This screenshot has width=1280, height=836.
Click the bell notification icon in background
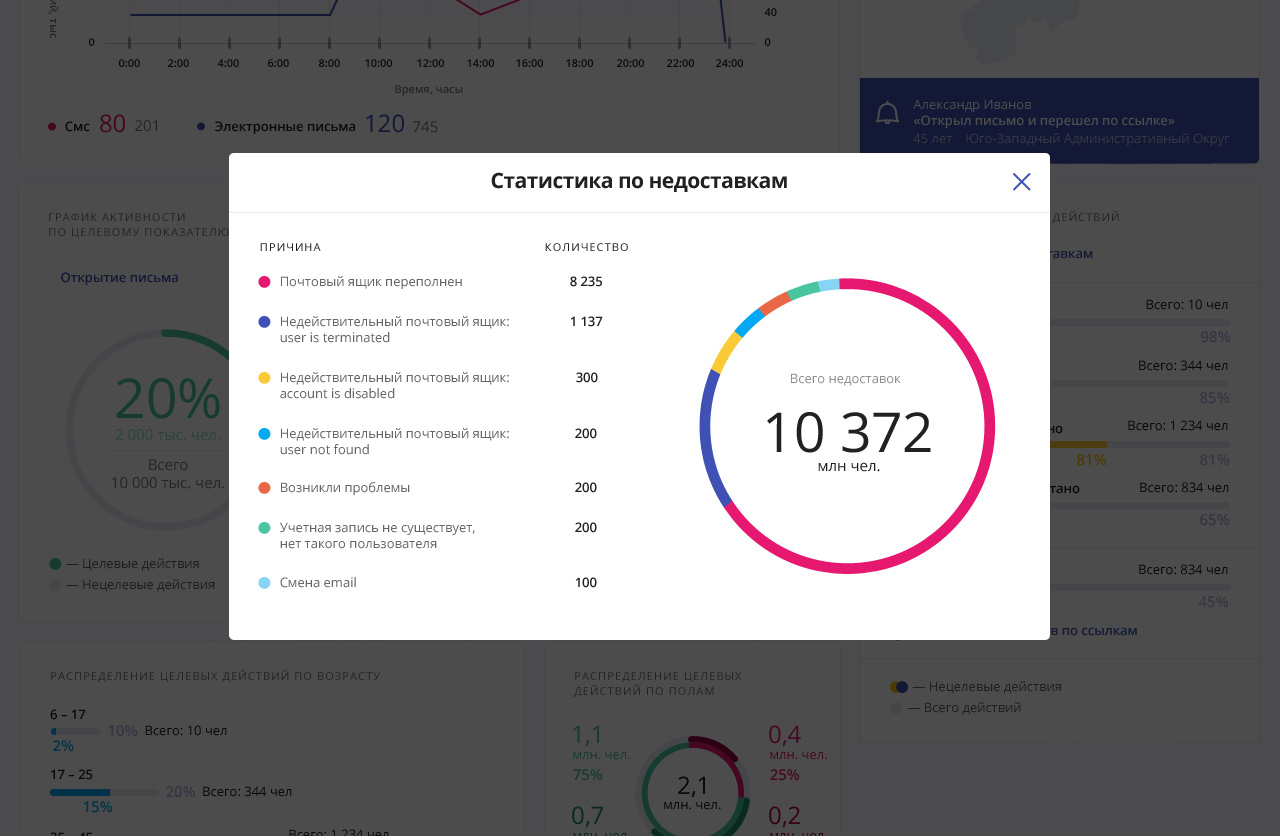pos(887,113)
